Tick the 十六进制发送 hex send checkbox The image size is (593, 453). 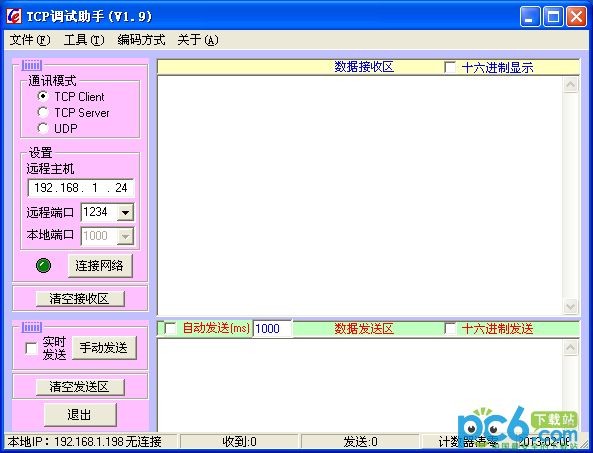(450, 328)
